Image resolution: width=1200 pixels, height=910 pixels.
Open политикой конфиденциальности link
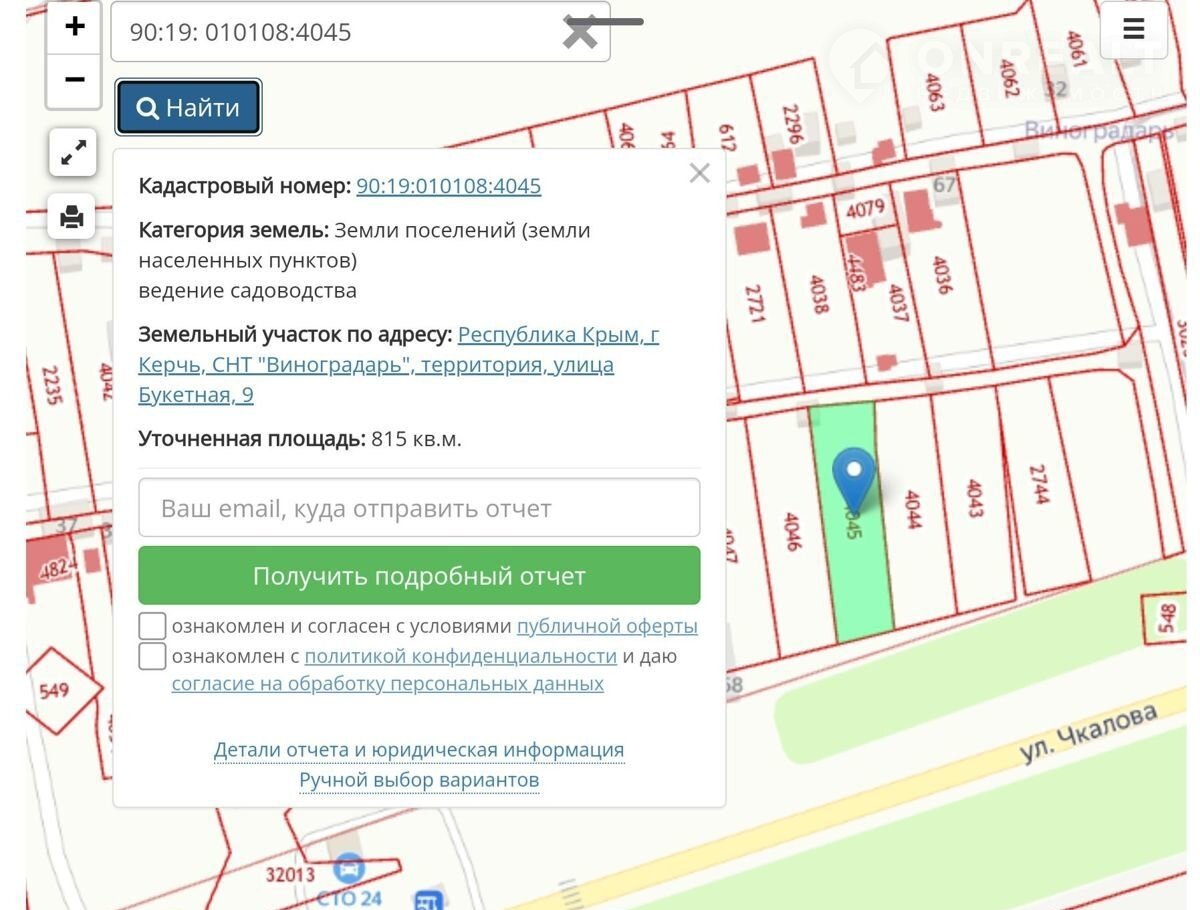pos(460,657)
